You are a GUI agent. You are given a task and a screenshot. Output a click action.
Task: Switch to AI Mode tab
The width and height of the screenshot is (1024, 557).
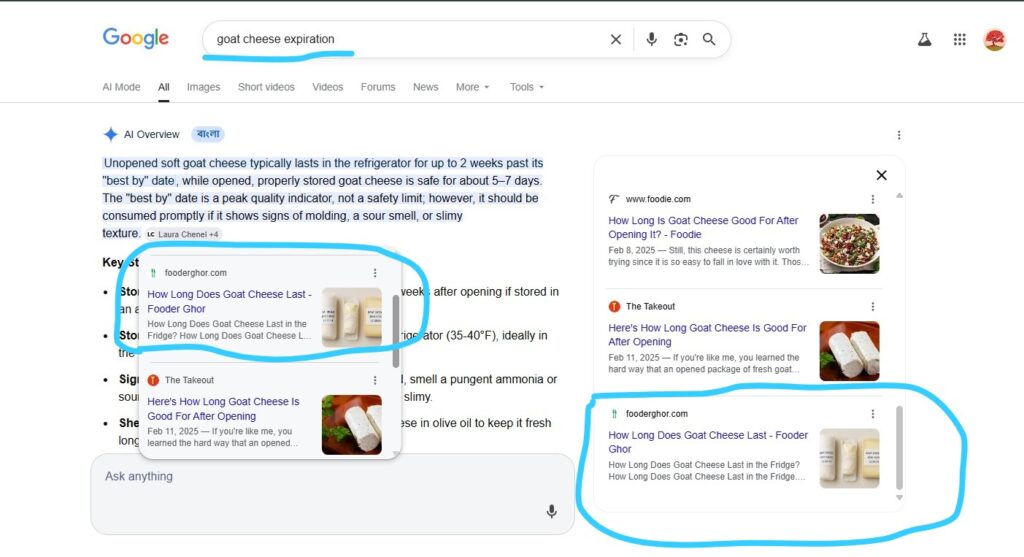pyautogui.click(x=121, y=87)
